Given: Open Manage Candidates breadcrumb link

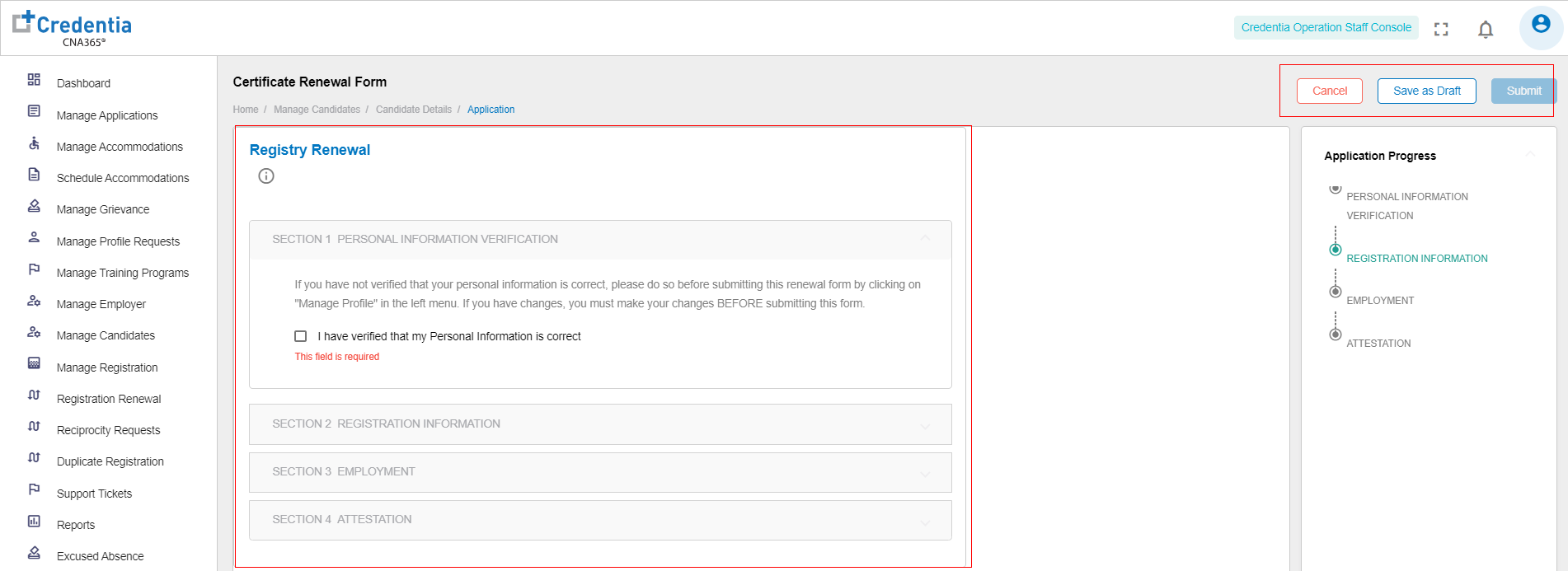Looking at the screenshot, I should 317,110.
